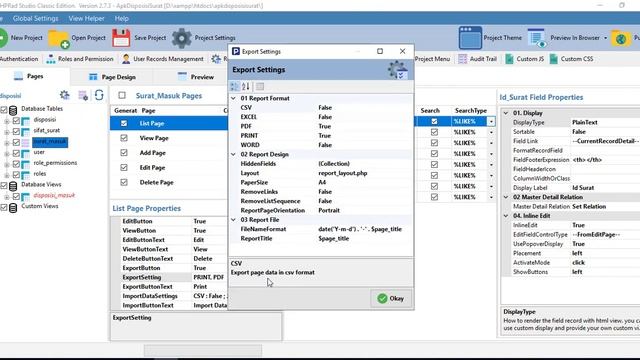Click the Open Project folder icon
The height and width of the screenshot is (360, 640).
[59, 38]
